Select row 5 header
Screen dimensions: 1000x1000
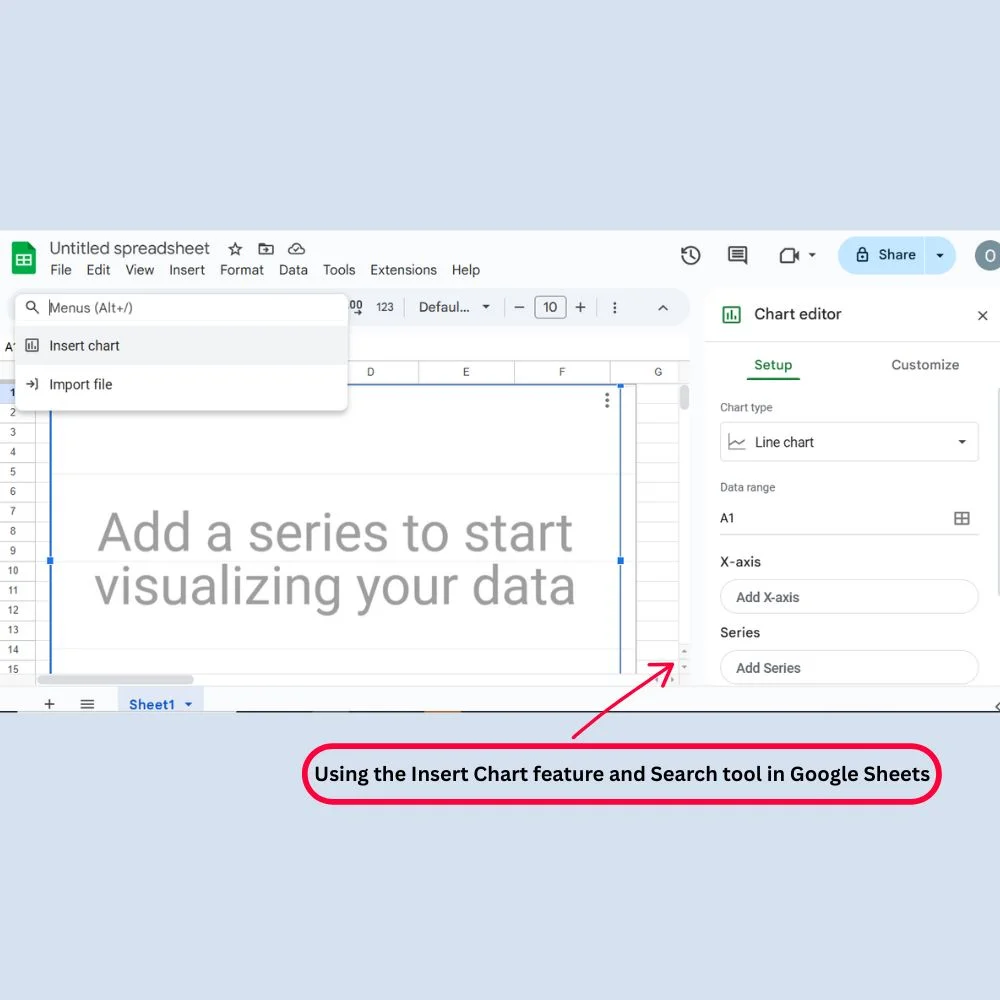(13, 472)
